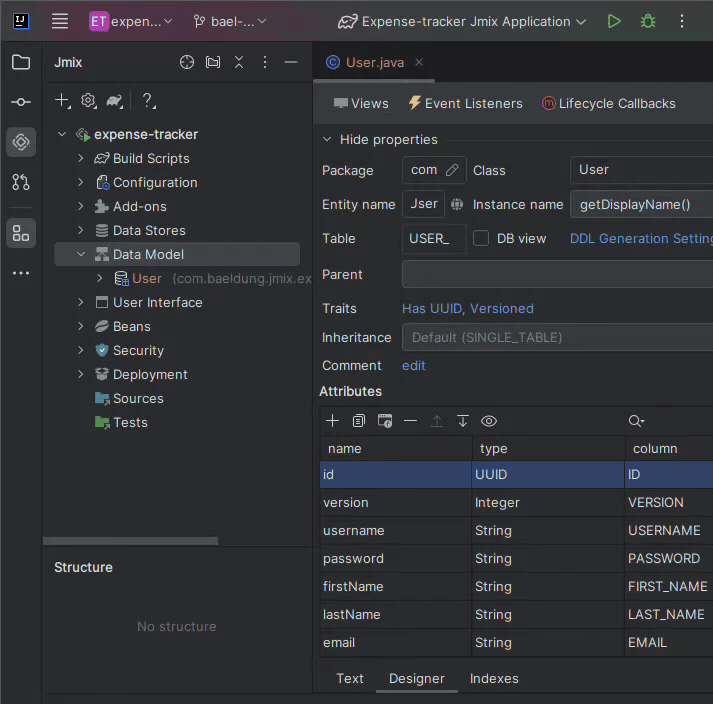Click the Remove attribute minus icon
713x704 pixels.
[410, 421]
